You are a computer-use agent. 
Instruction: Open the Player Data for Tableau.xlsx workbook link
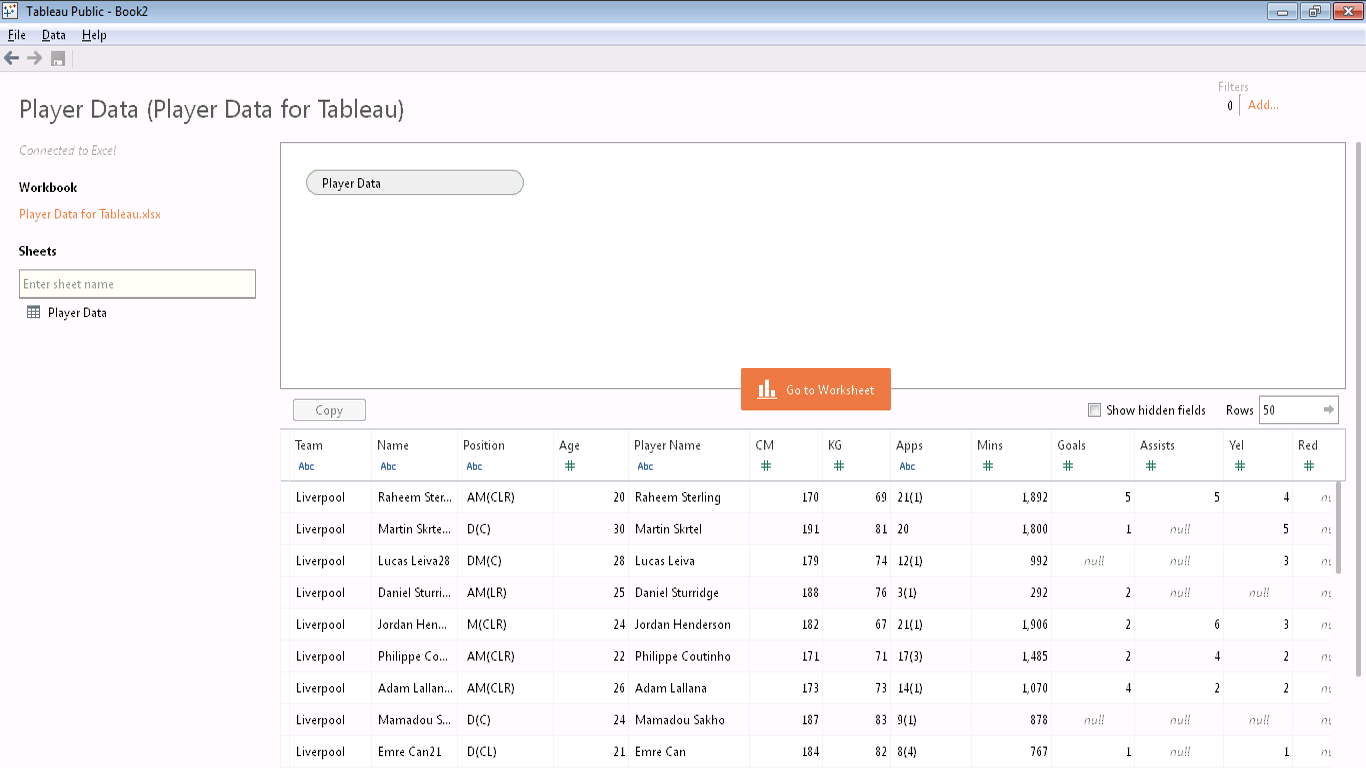(x=90, y=214)
